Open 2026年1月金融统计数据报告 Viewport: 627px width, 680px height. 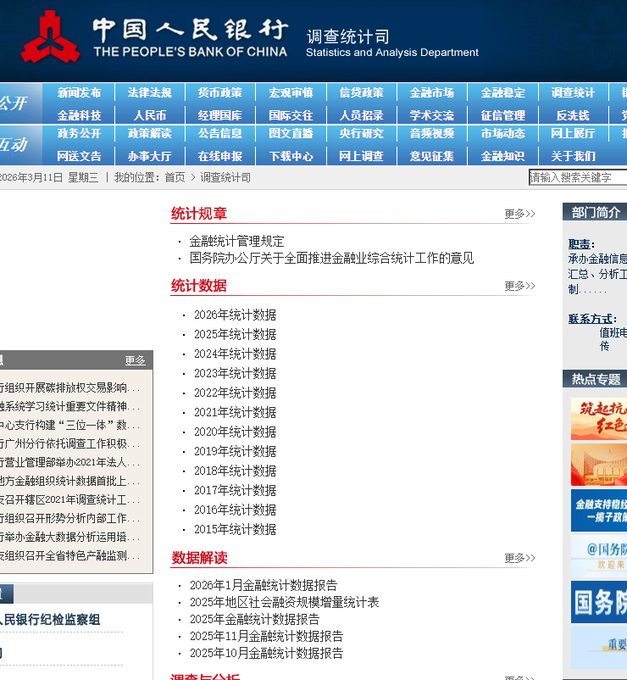tap(263, 585)
